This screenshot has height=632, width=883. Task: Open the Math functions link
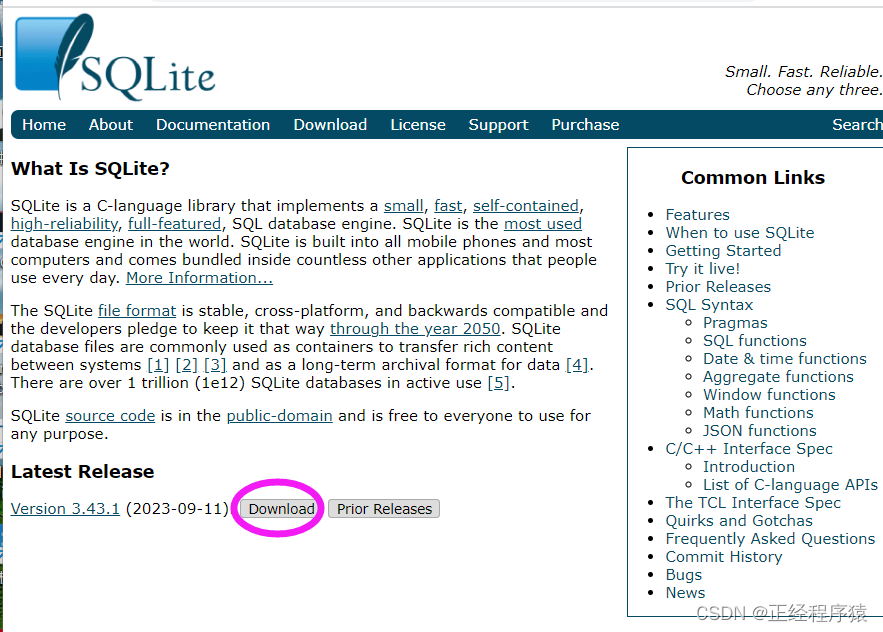(x=758, y=413)
